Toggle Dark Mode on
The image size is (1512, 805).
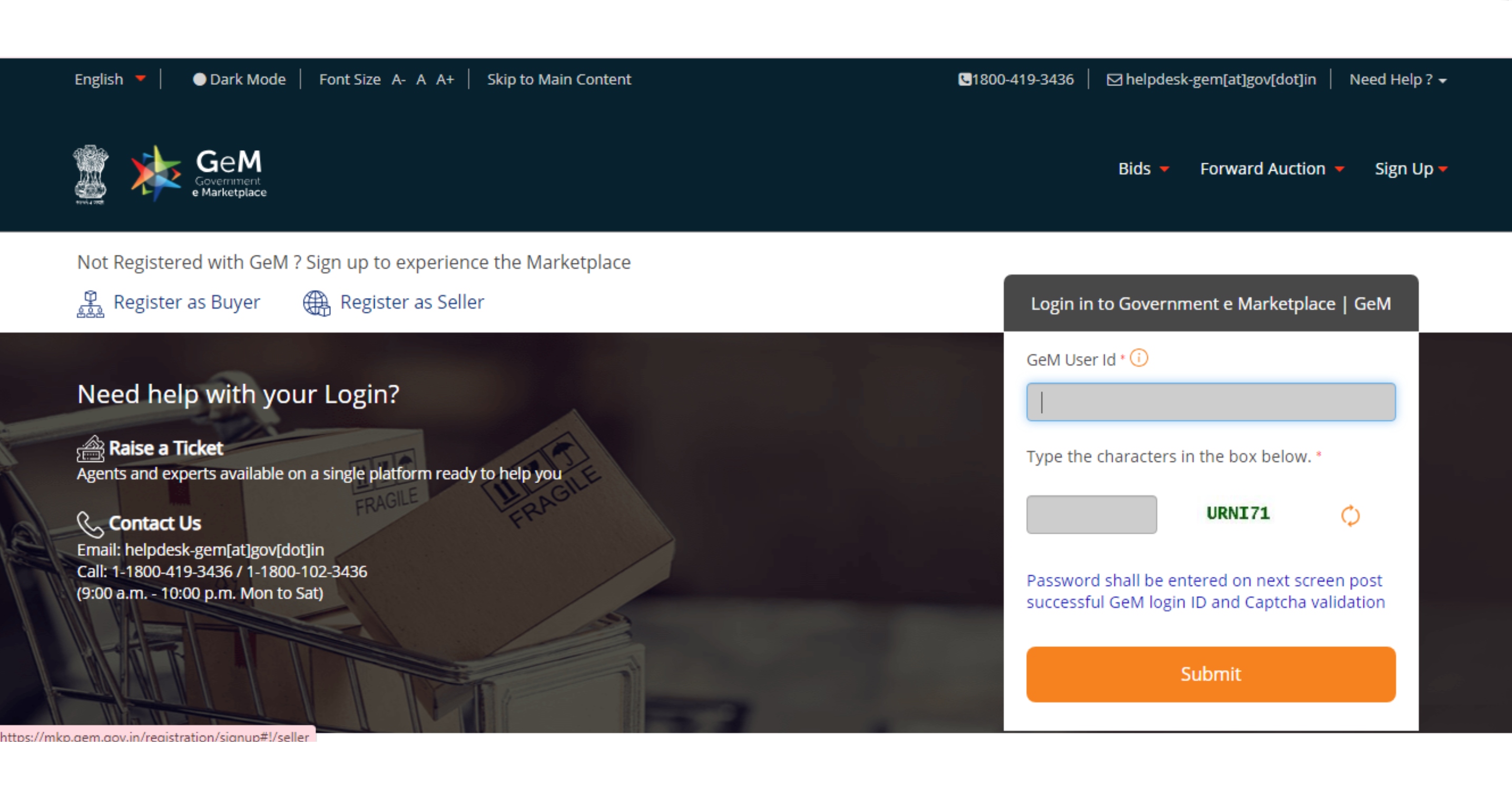(x=199, y=78)
